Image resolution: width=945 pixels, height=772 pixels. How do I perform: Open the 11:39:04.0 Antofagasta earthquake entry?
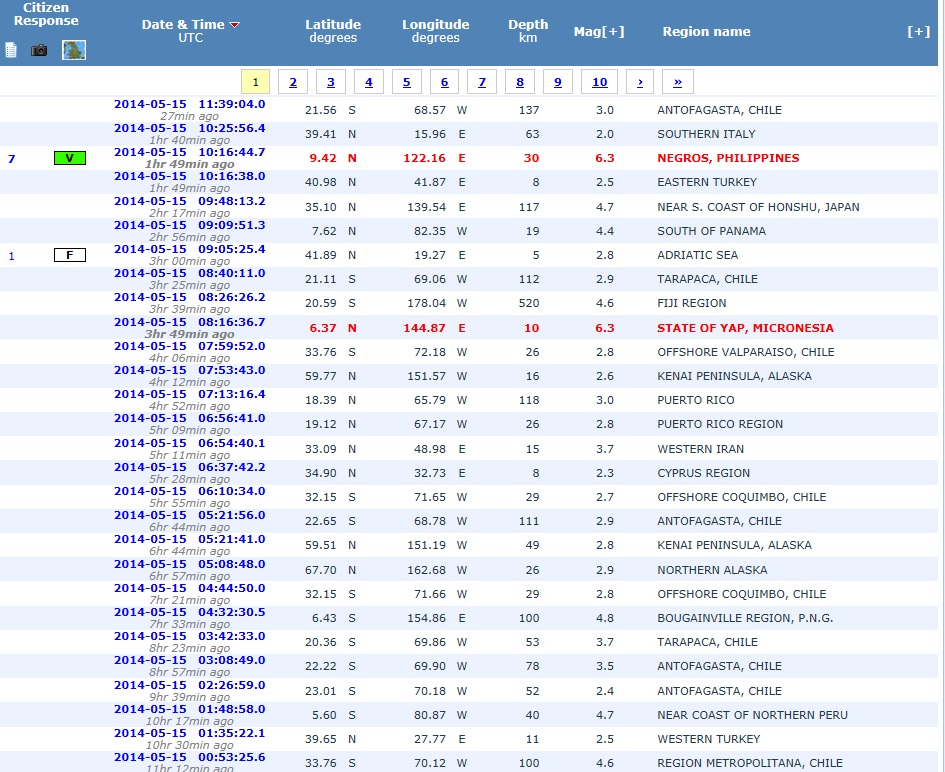190,104
